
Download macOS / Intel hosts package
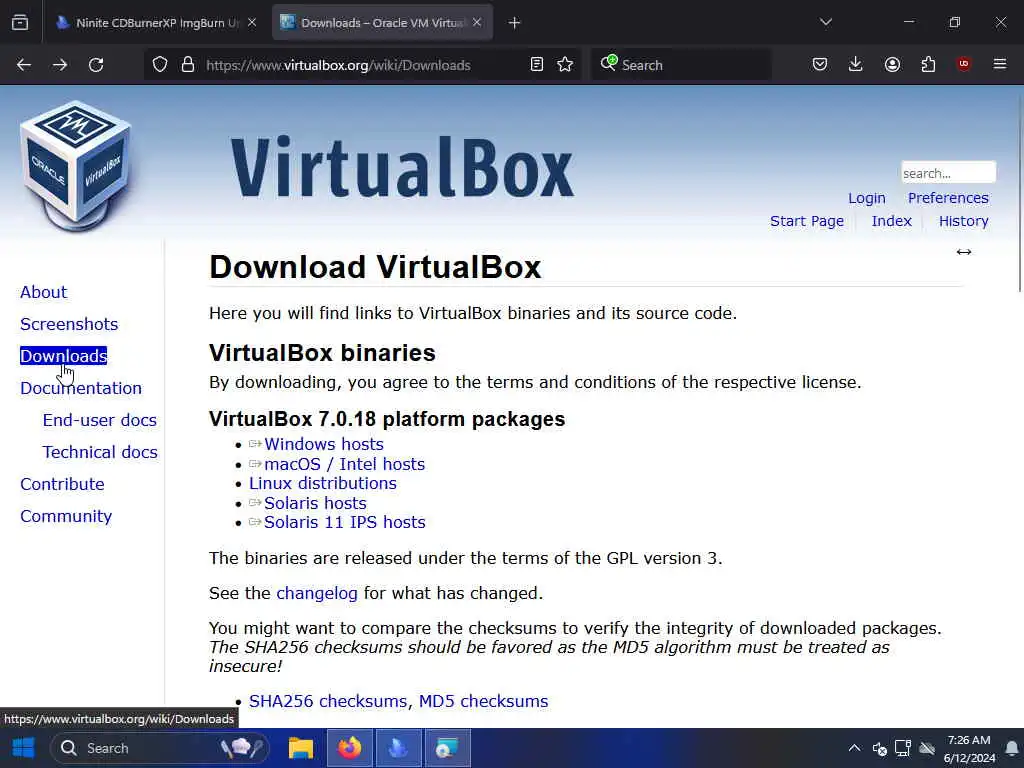(345, 464)
